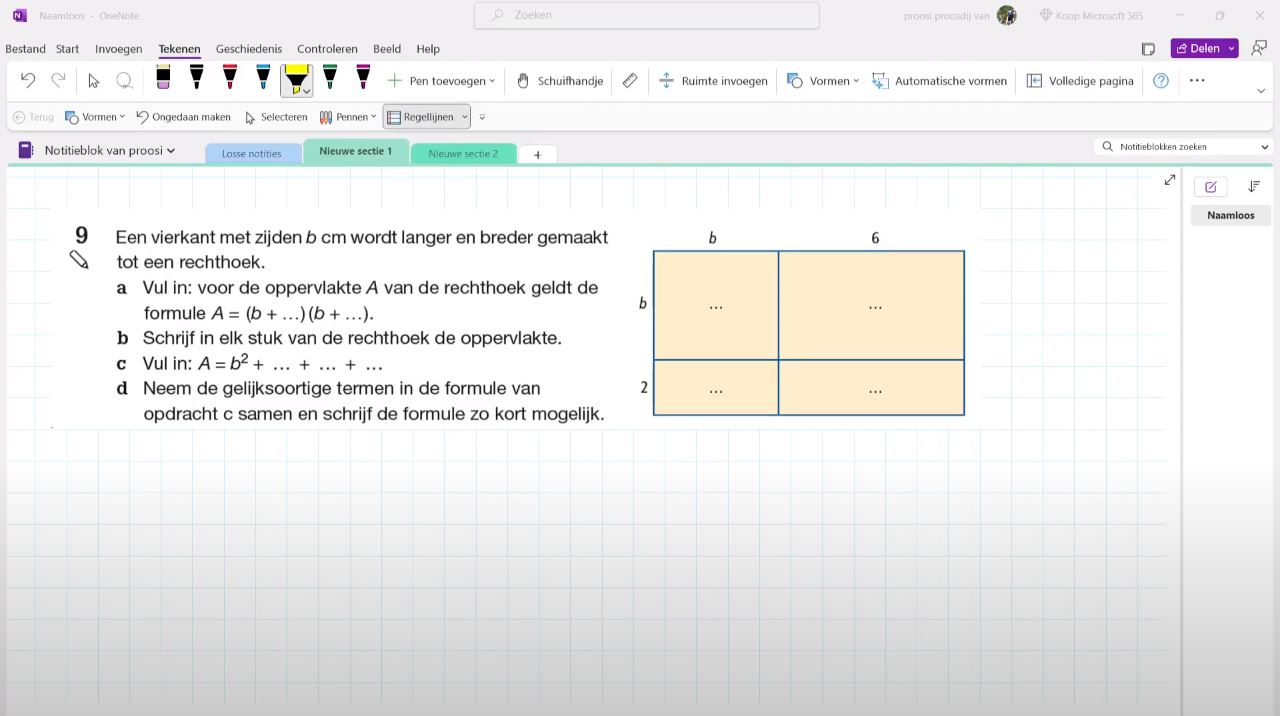This screenshot has width=1280, height=716.
Task: Toggle the ruler tool
Action: [630, 81]
